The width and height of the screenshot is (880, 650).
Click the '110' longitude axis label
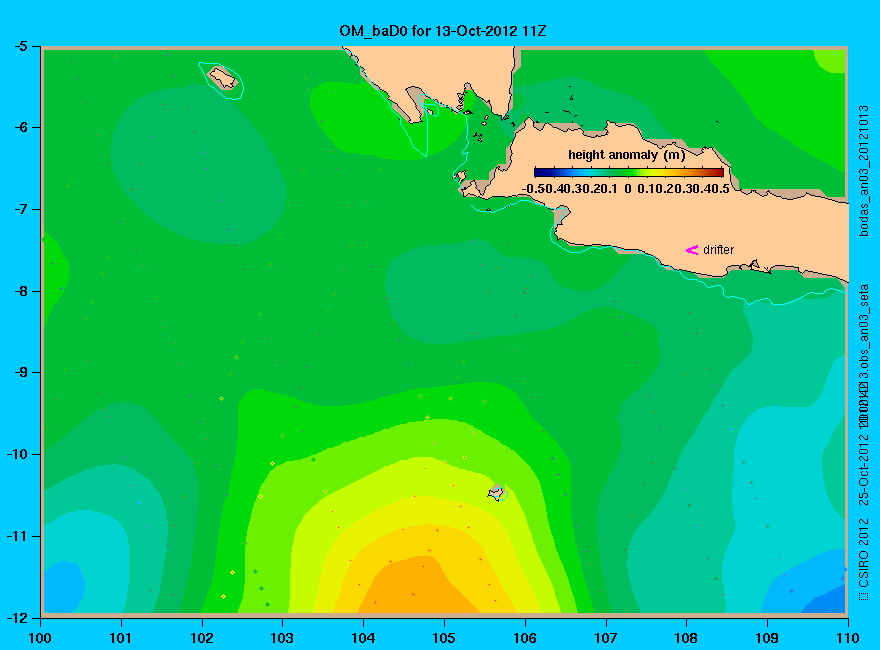point(847,638)
